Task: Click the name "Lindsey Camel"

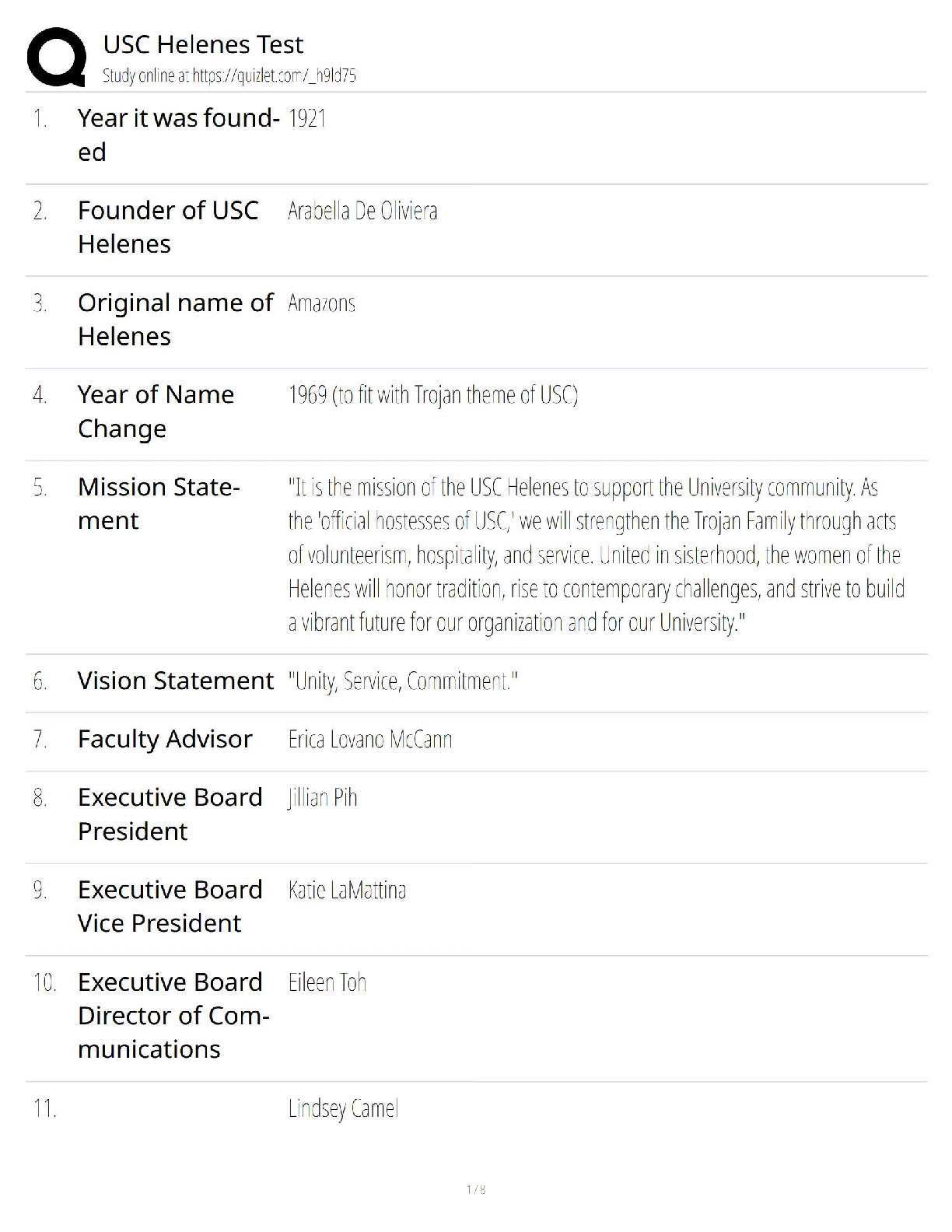Action: 343,1108
